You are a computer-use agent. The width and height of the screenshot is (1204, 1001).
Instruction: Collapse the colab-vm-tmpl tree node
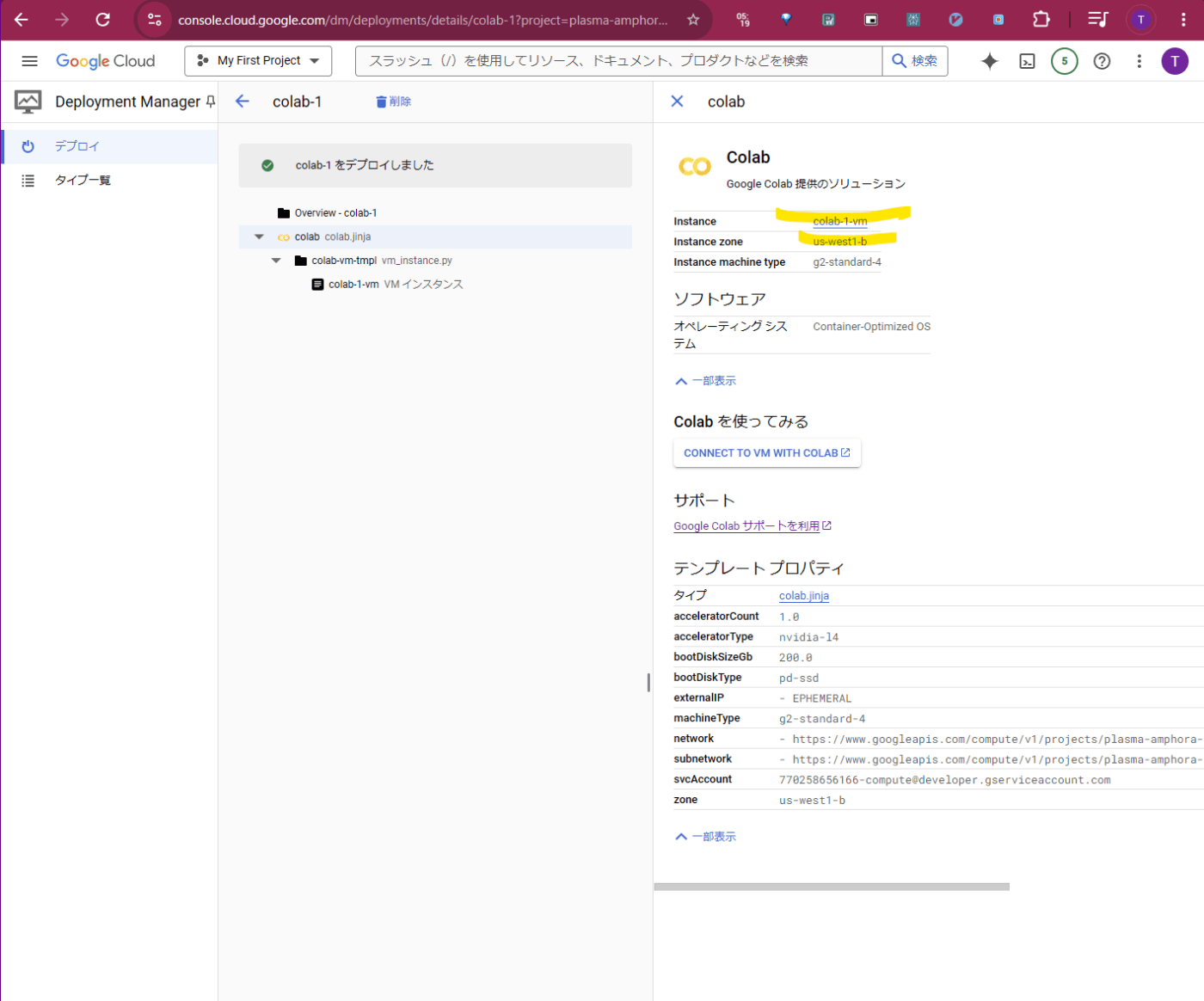pyautogui.click(x=276, y=261)
